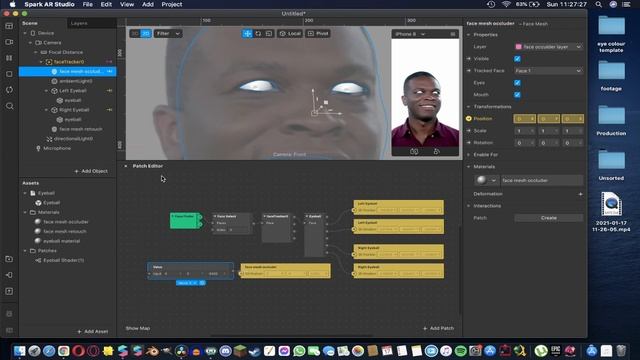Click Add Asset button
This screenshot has width=640, height=360.
[x=93, y=331]
